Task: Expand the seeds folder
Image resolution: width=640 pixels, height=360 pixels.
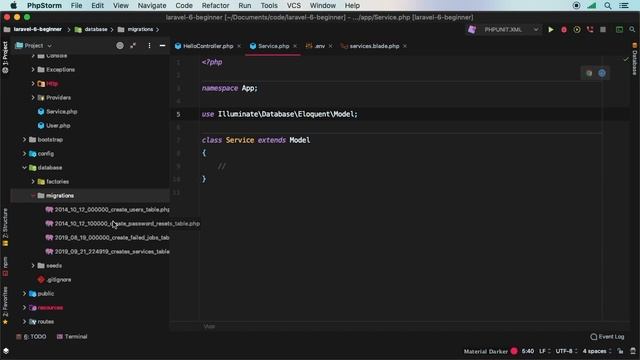Action: [33, 266]
